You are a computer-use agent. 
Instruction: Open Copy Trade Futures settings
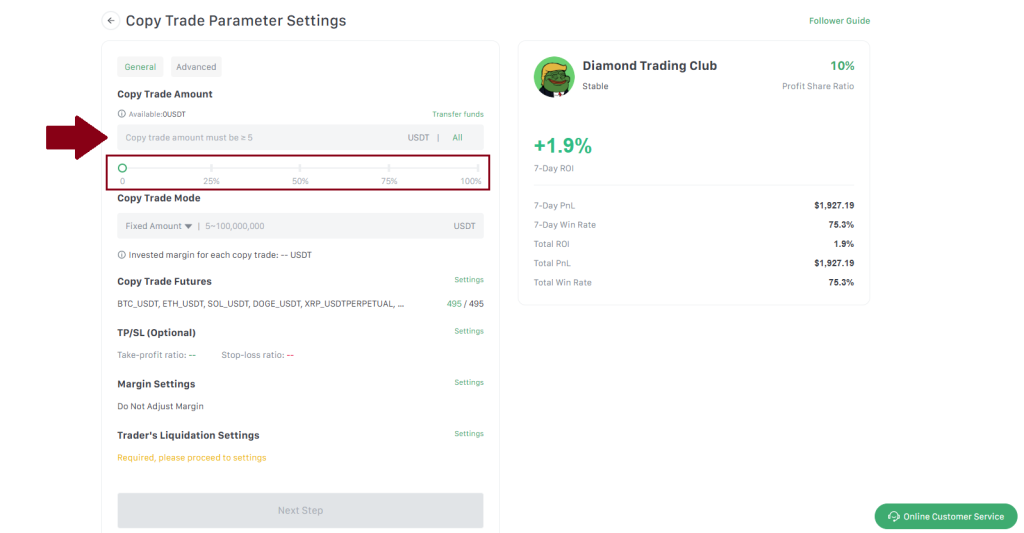468,280
